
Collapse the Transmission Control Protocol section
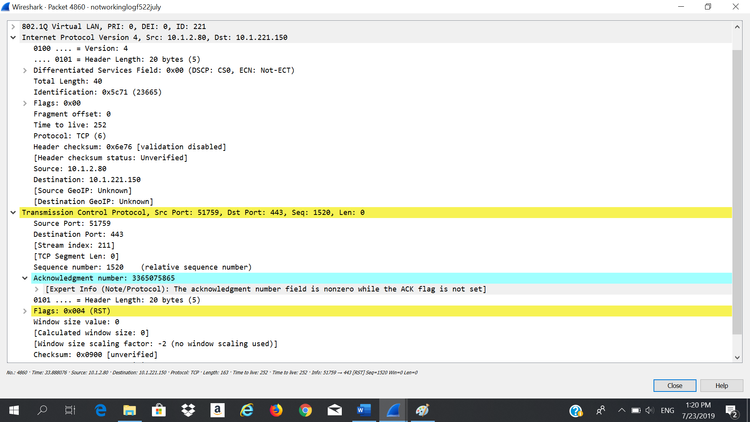pyautogui.click(x=13, y=212)
